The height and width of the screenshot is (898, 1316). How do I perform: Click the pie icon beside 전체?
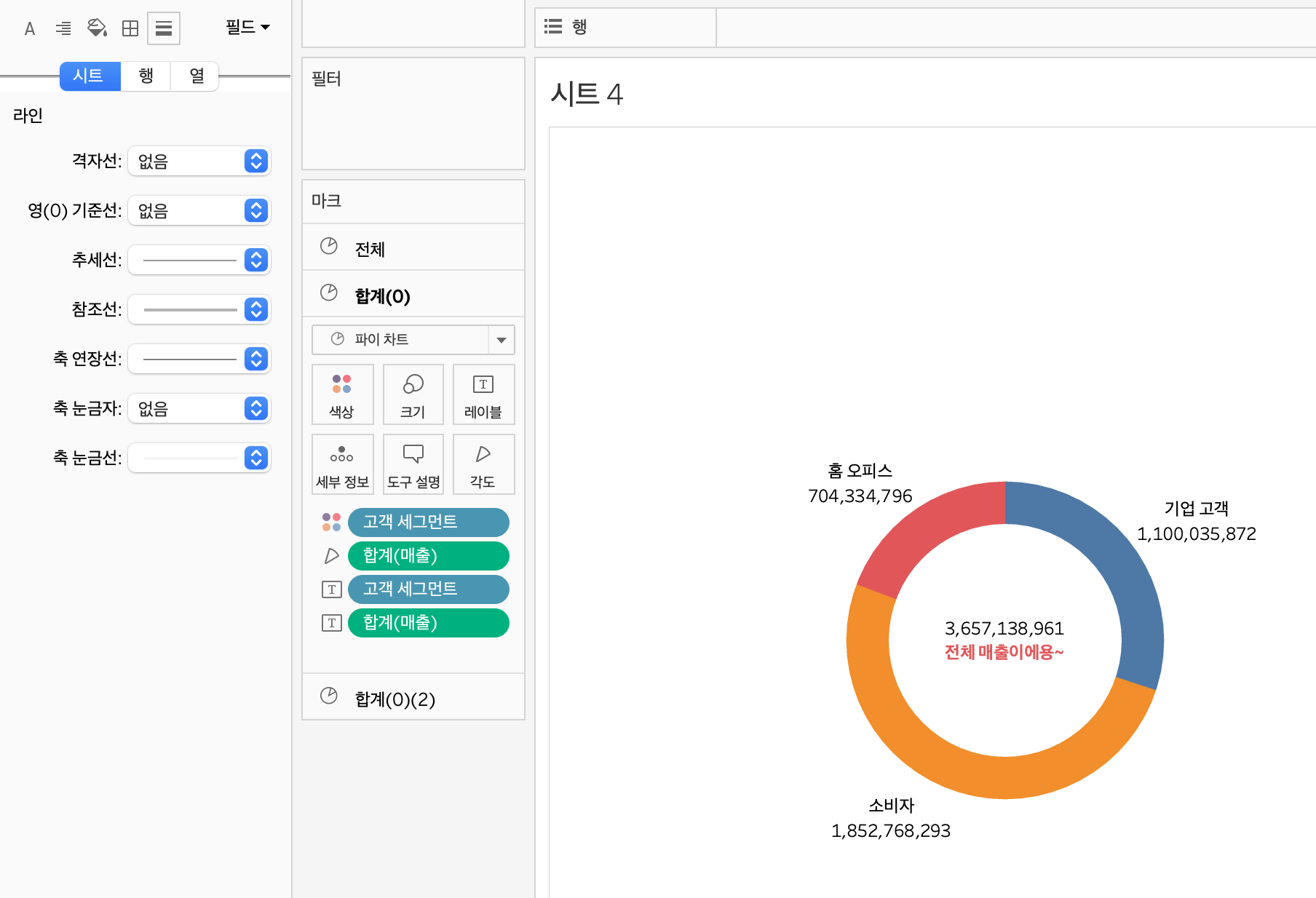[x=329, y=246]
